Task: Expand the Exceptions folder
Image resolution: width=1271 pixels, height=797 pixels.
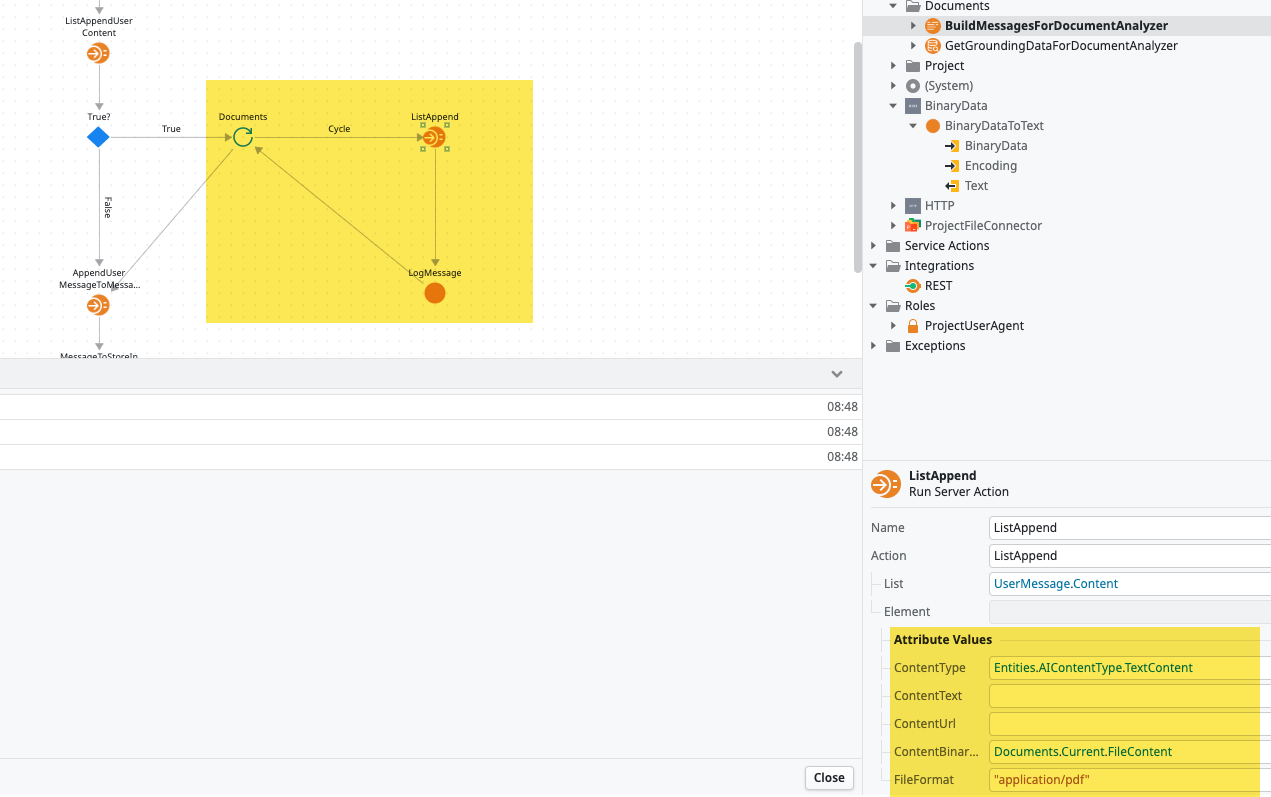Action: click(874, 346)
